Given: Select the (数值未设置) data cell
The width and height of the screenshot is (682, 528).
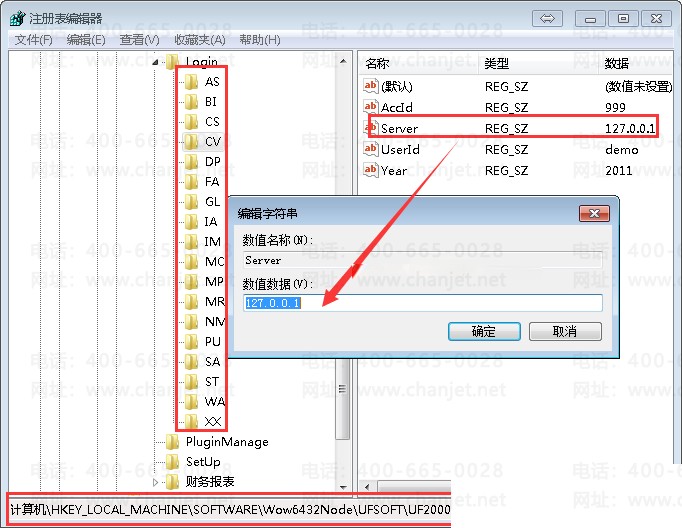Looking at the screenshot, I should pos(639,87).
